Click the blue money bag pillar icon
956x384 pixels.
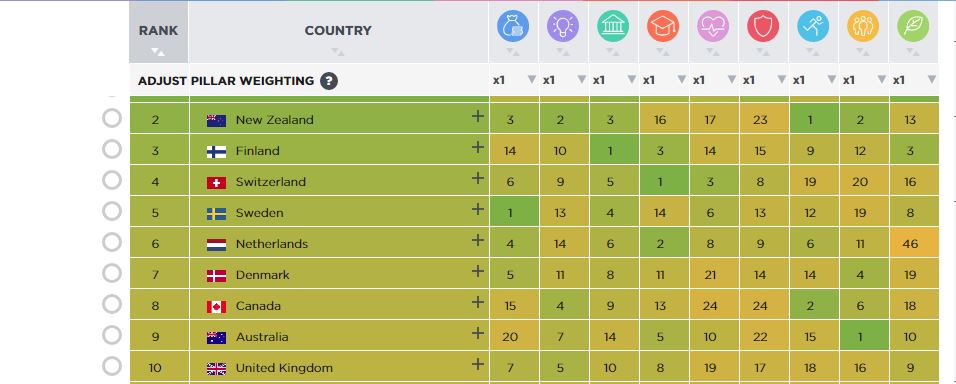[513, 26]
